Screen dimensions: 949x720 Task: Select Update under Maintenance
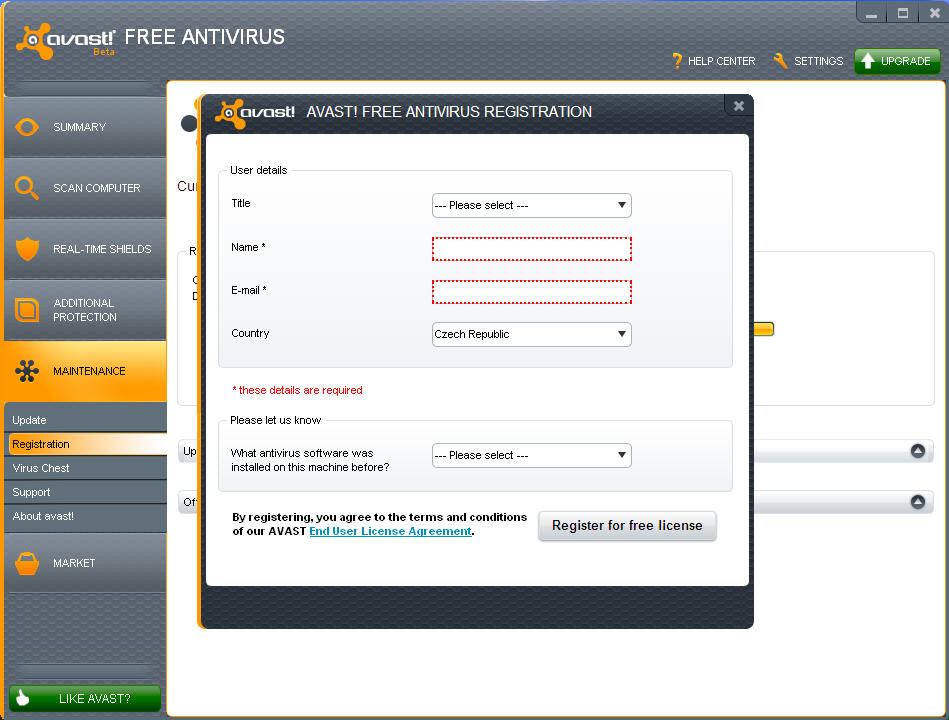click(x=85, y=420)
